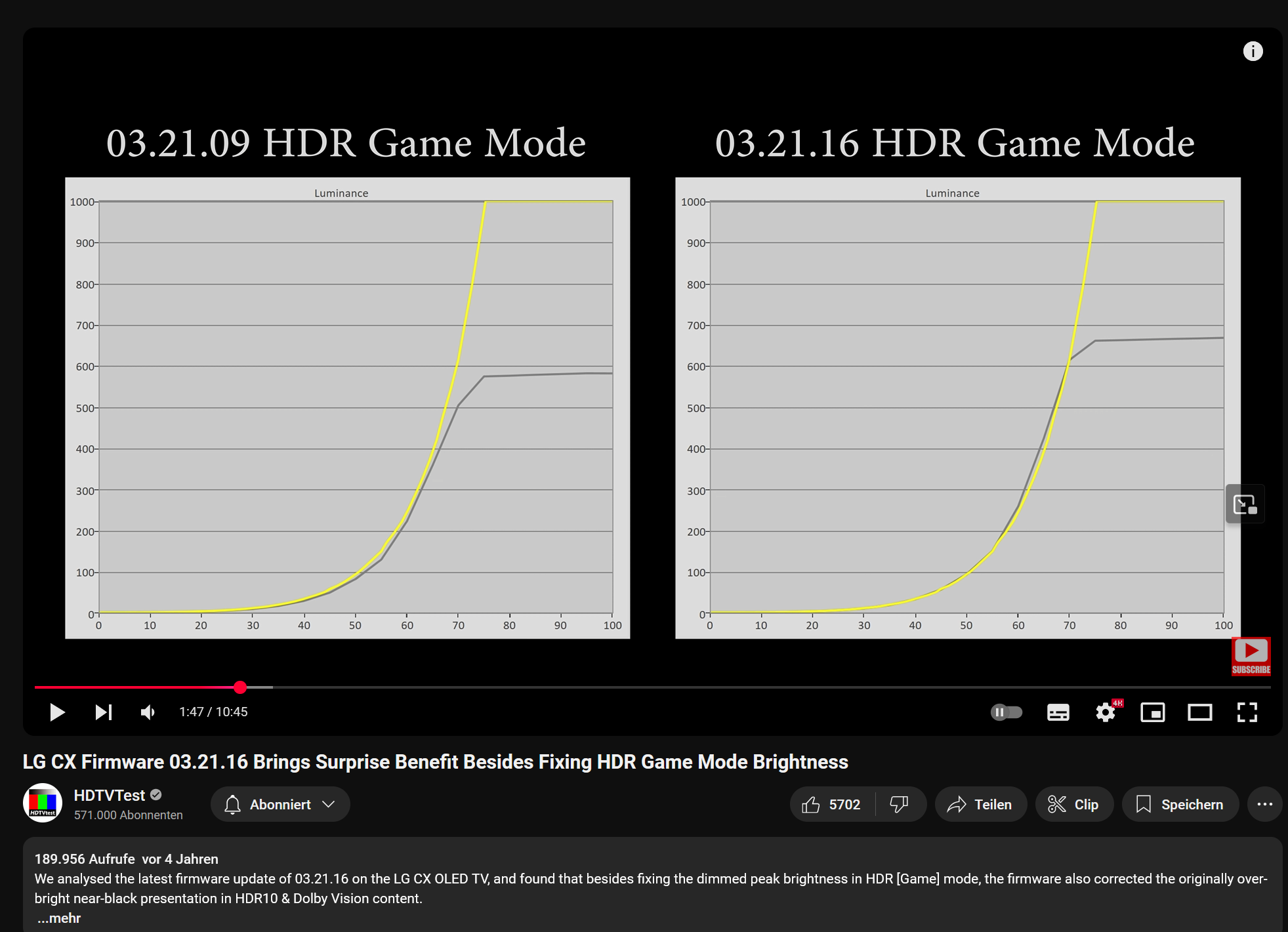Switch to miniplayer mode
This screenshot has width=1288, height=932.
(1152, 712)
